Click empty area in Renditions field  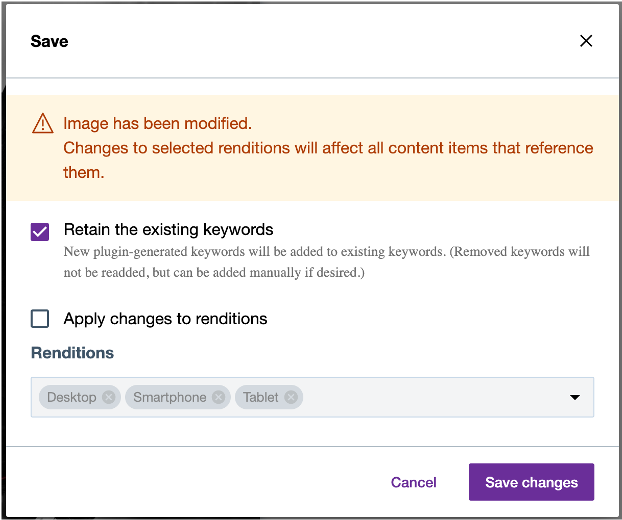pyautogui.click(x=430, y=397)
